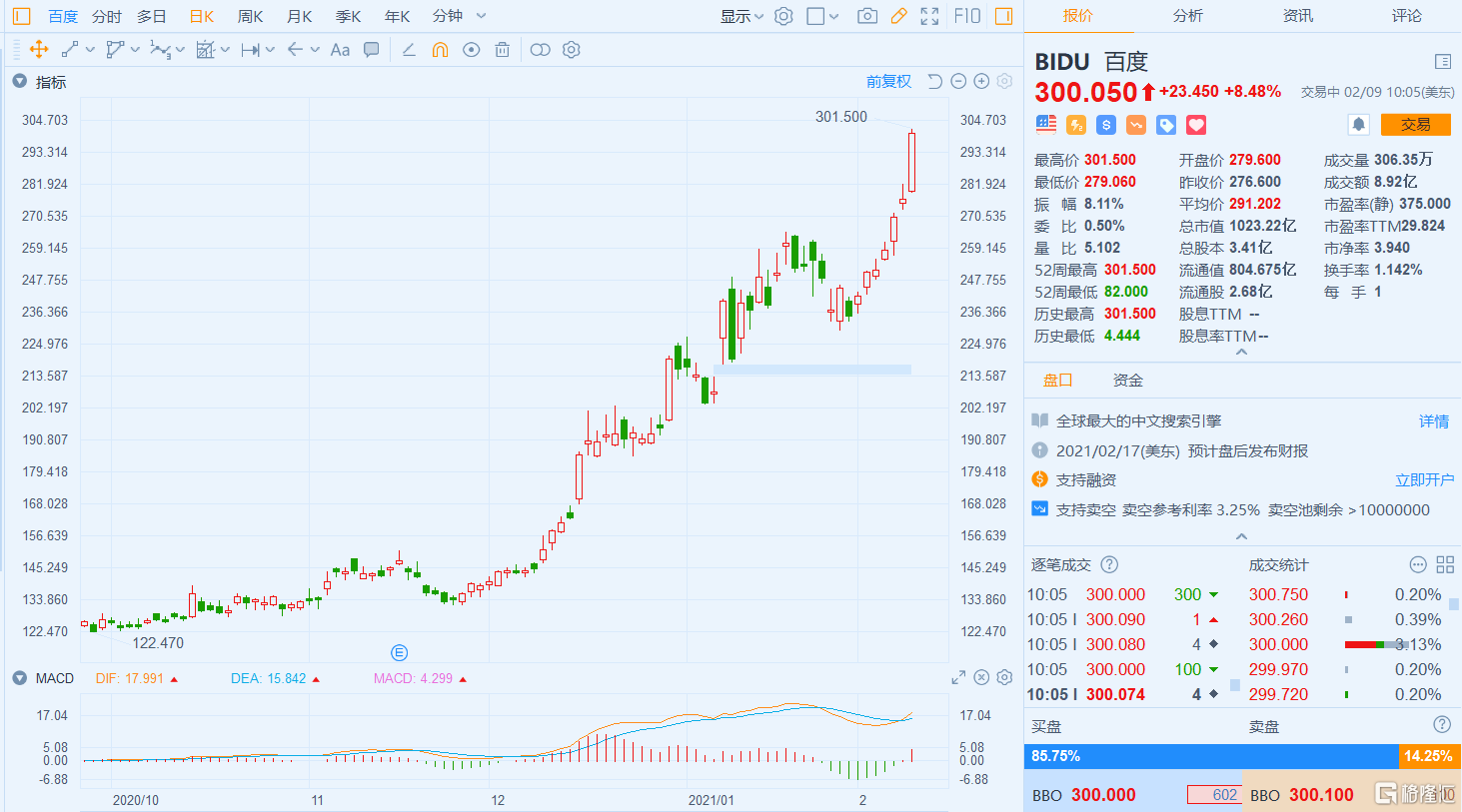
Task: Click the quote panel layout list icon
Action: click(x=1442, y=61)
